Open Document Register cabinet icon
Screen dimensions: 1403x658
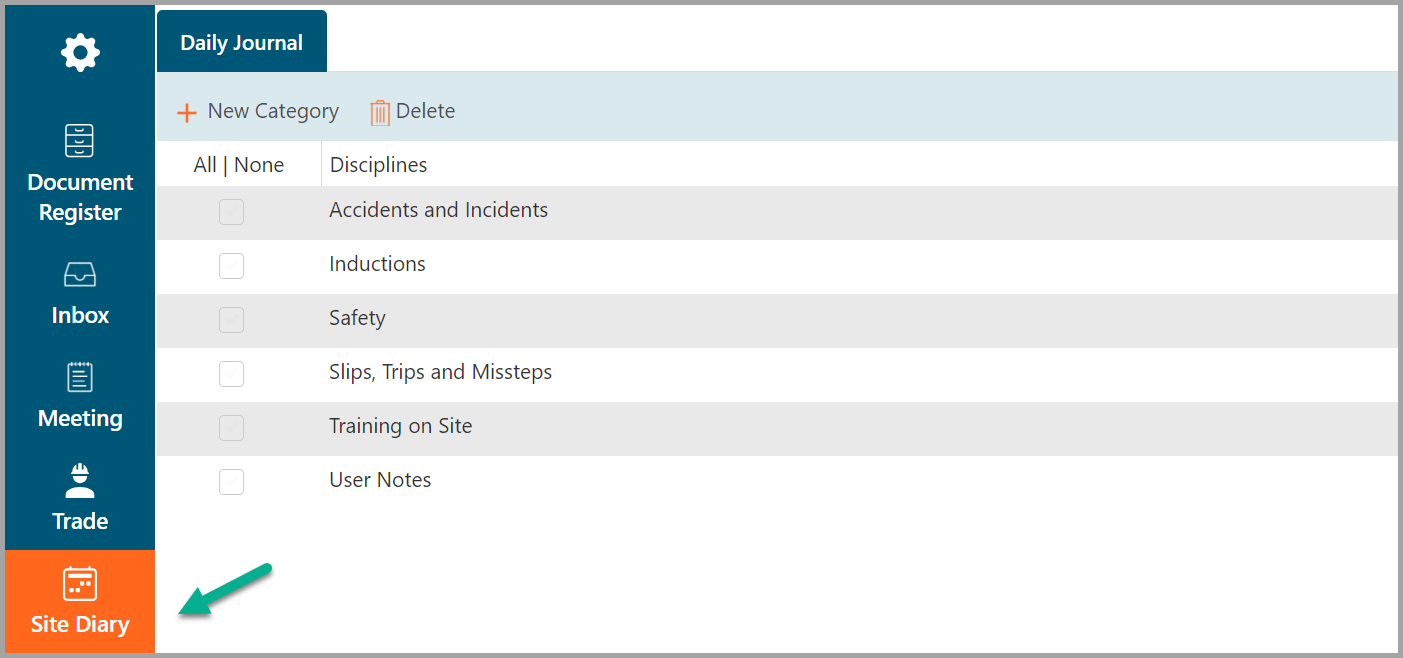(x=80, y=141)
